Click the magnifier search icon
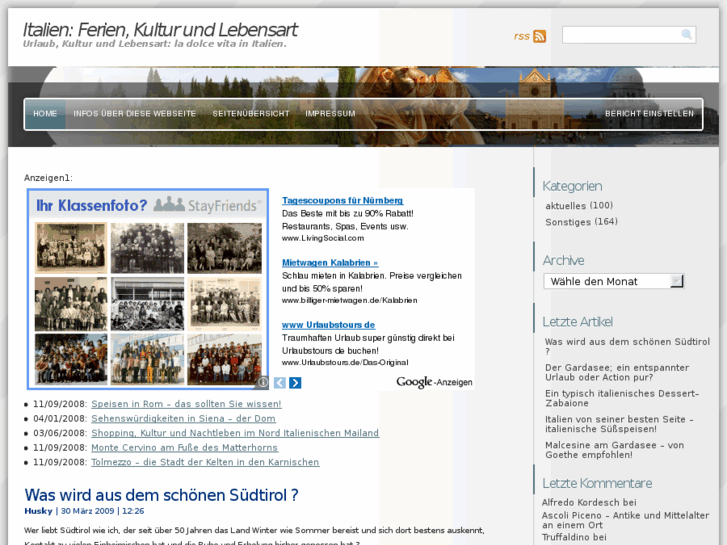The height and width of the screenshot is (545, 727). click(687, 34)
